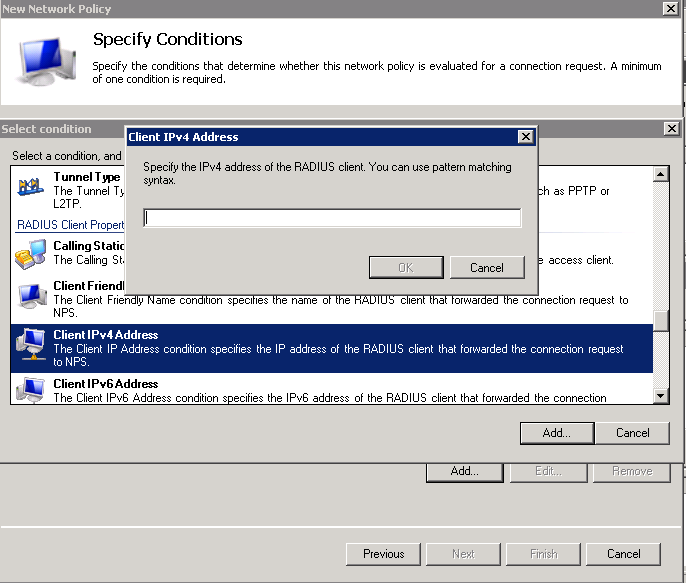Select the Client IPv4 Address condition title
The image size is (686, 583).
(105, 335)
